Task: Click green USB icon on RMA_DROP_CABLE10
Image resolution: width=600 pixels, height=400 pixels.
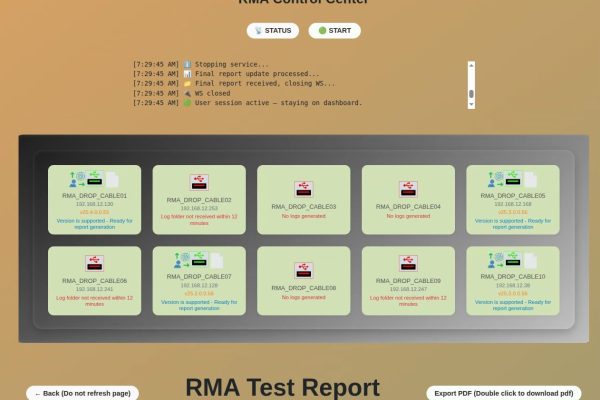Action: [513, 259]
